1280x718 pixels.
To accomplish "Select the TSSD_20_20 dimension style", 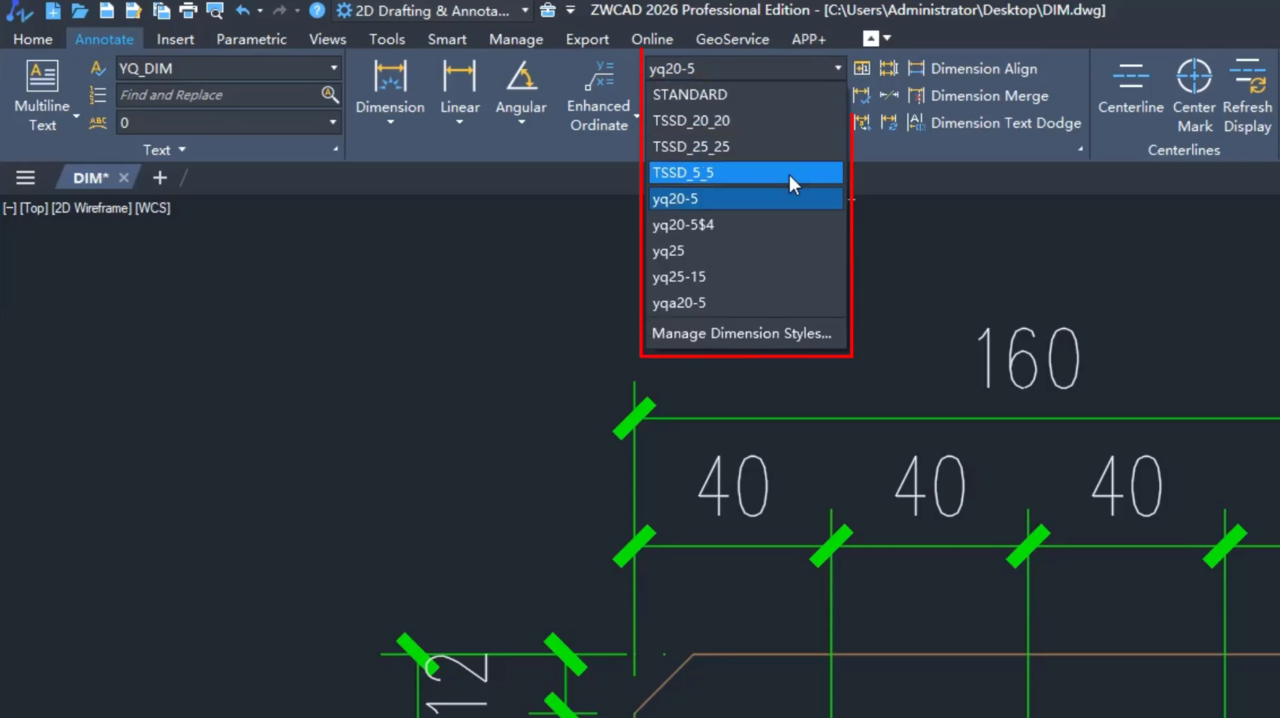I will click(746, 121).
